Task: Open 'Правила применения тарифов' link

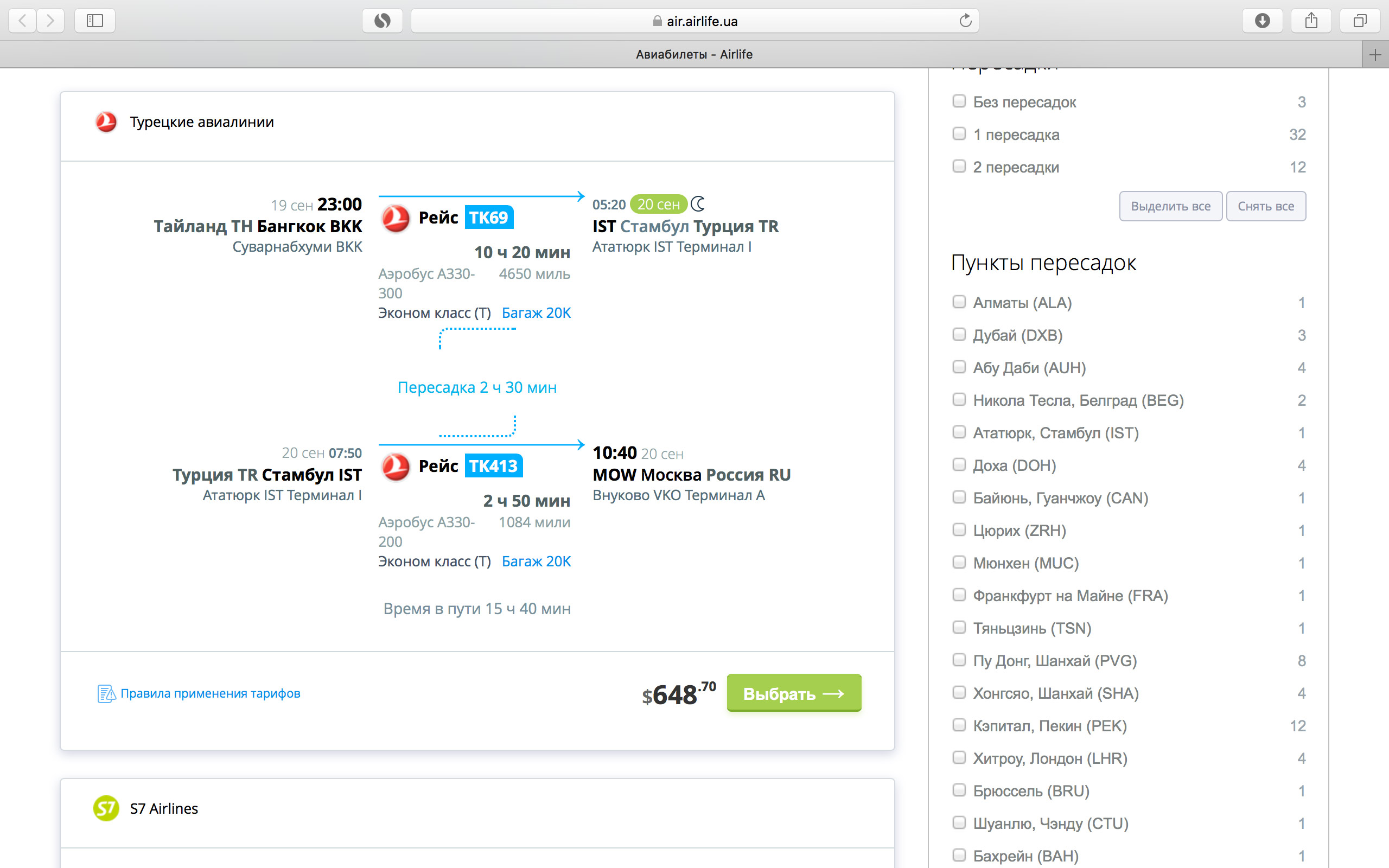Action: [210, 693]
